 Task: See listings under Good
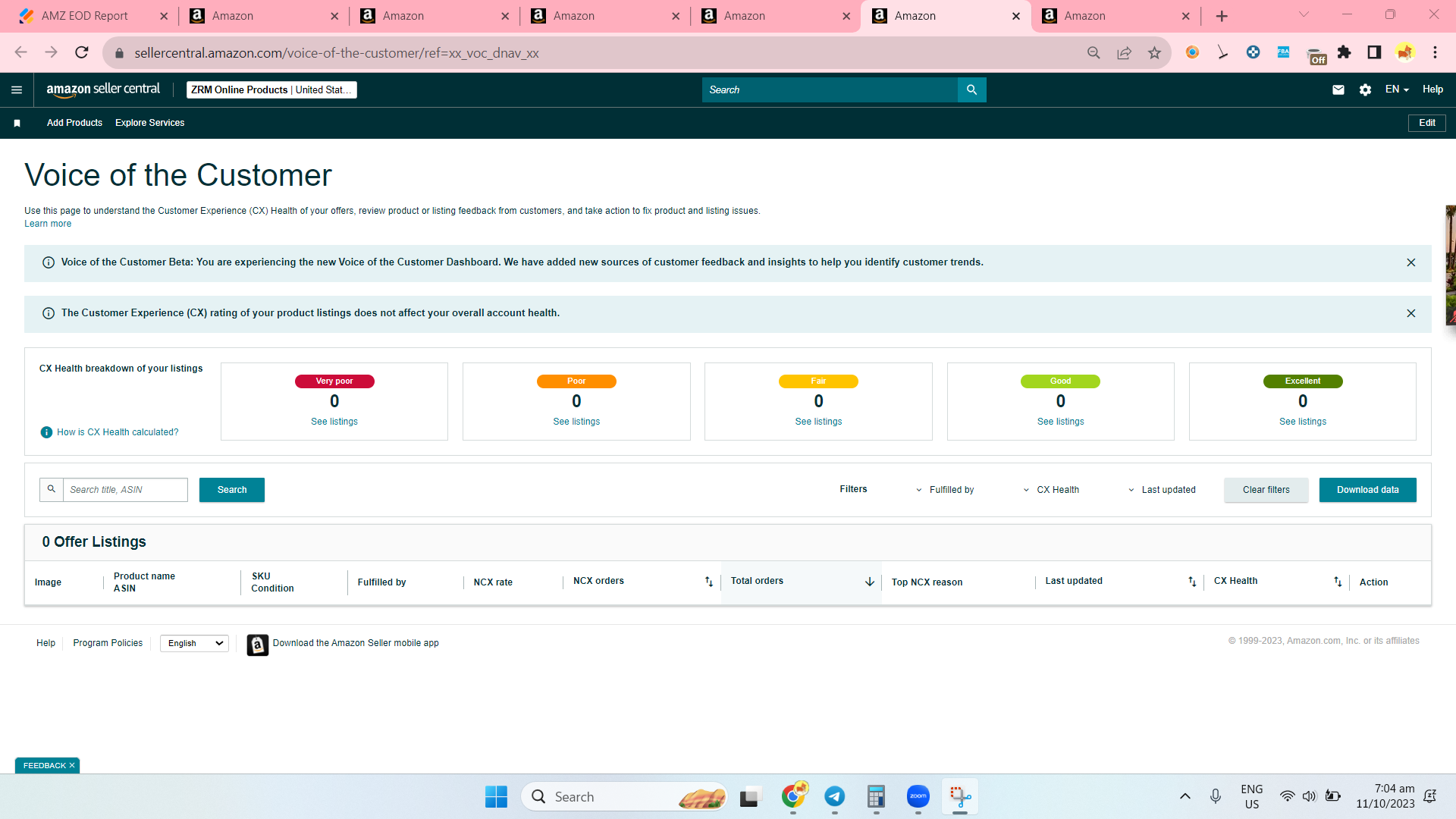[x=1060, y=422]
